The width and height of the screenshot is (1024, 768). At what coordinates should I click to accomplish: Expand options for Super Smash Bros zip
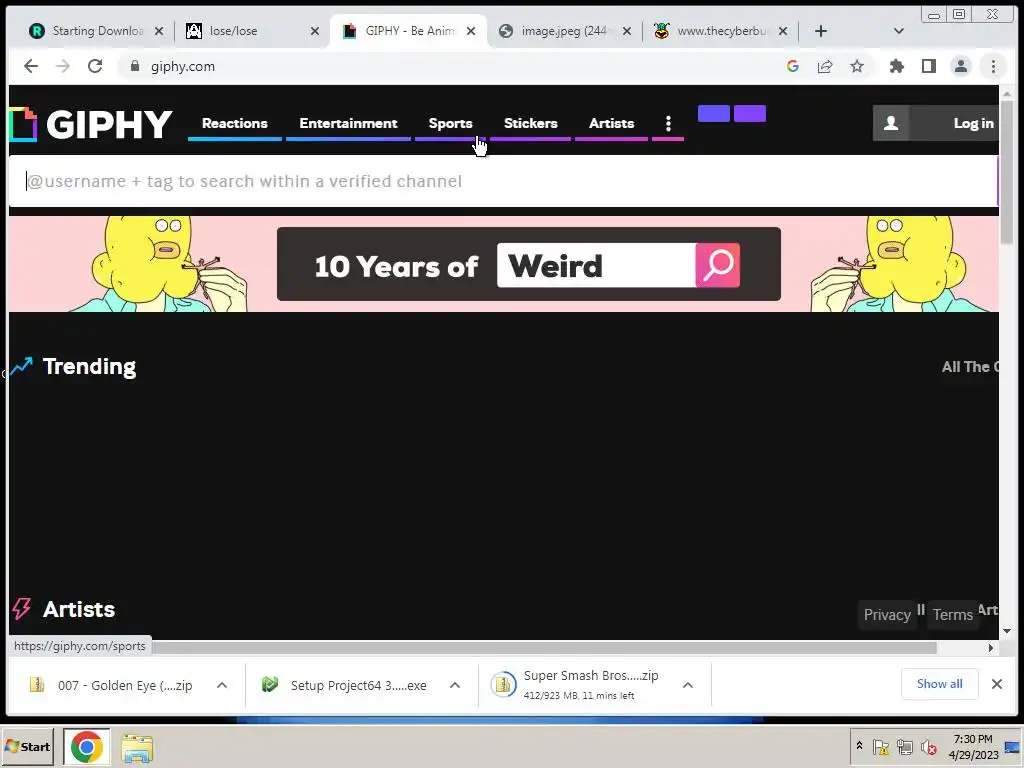click(x=688, y=685)
